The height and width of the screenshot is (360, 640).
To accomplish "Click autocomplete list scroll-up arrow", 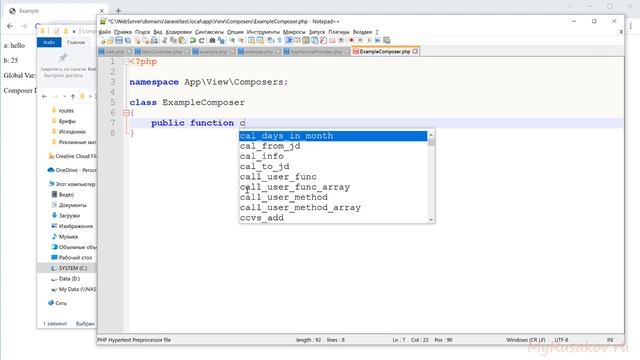I will 431,135.
